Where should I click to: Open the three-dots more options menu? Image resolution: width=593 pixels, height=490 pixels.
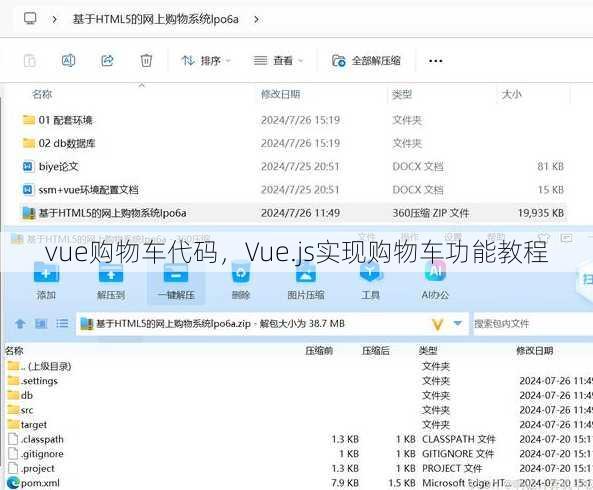coord(435,60)
